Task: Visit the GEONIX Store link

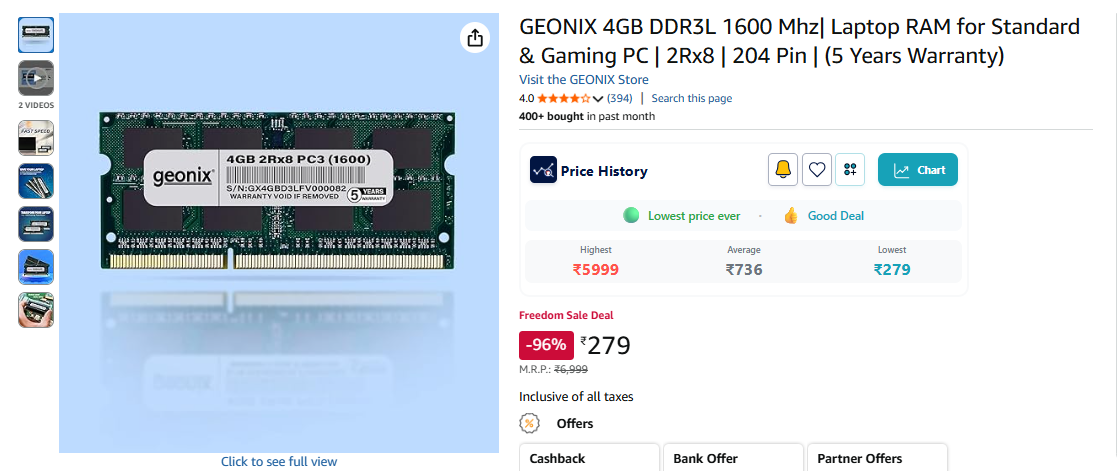Action: [583, 80]
